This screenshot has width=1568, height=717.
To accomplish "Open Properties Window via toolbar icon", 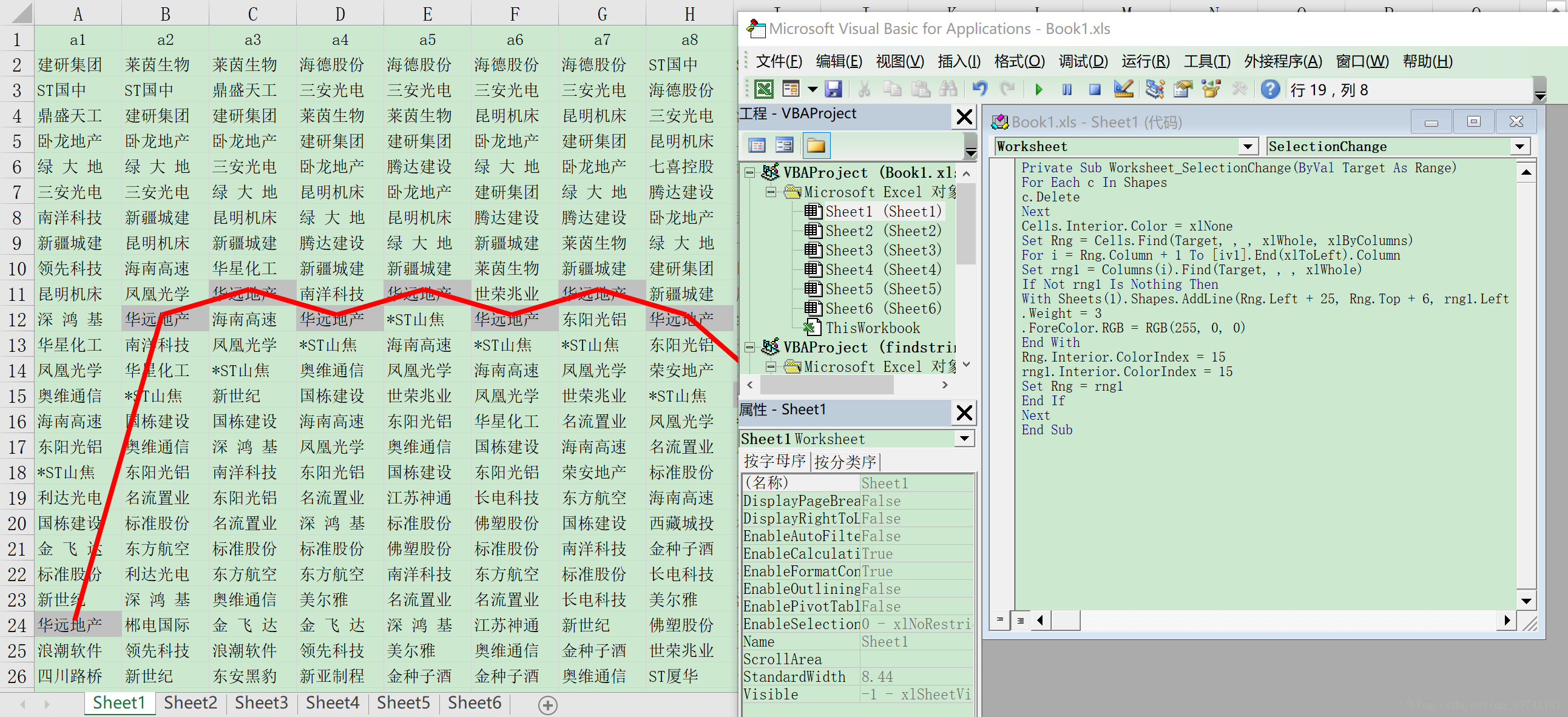I will coord(1182,89).
